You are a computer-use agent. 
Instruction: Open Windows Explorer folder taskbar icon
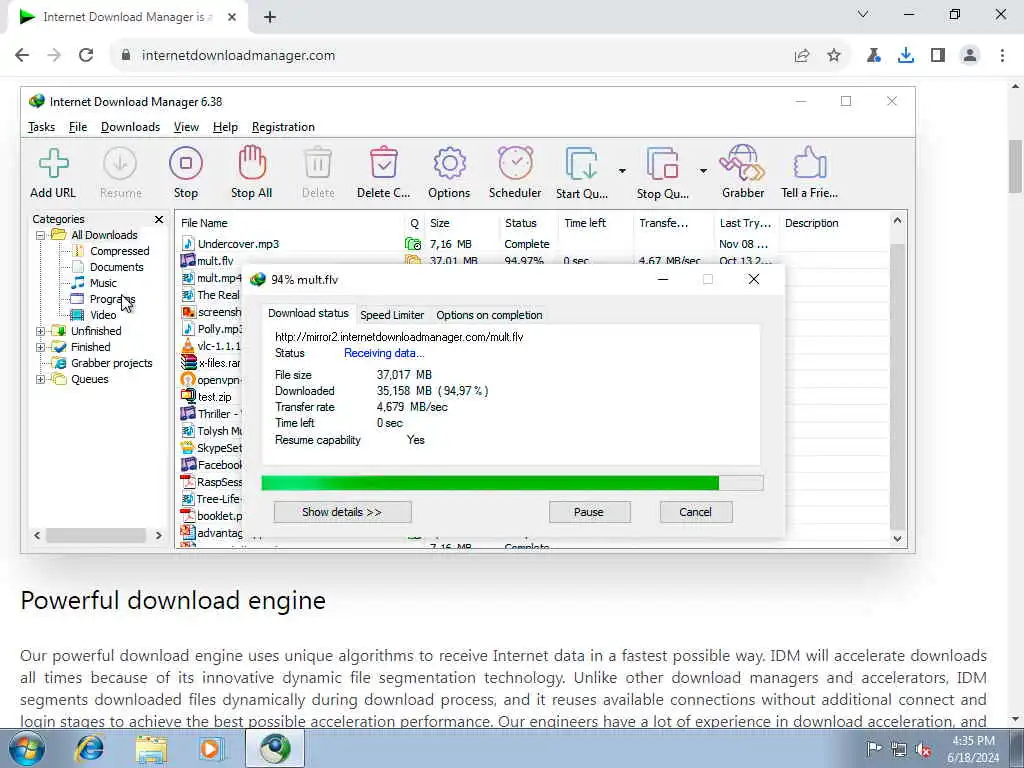pyautogui.click(x=152, y=748)
